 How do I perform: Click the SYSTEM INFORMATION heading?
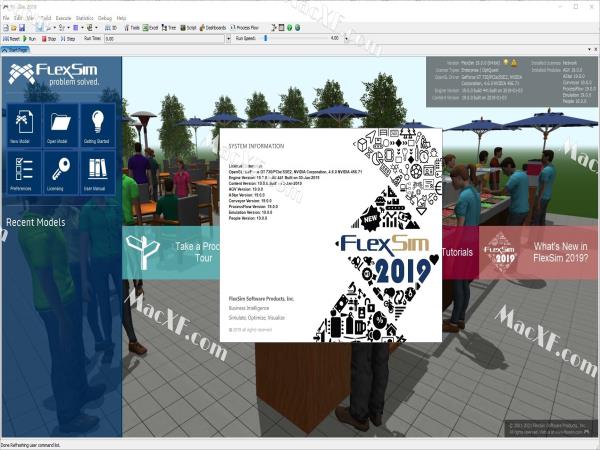click(256, 146)
